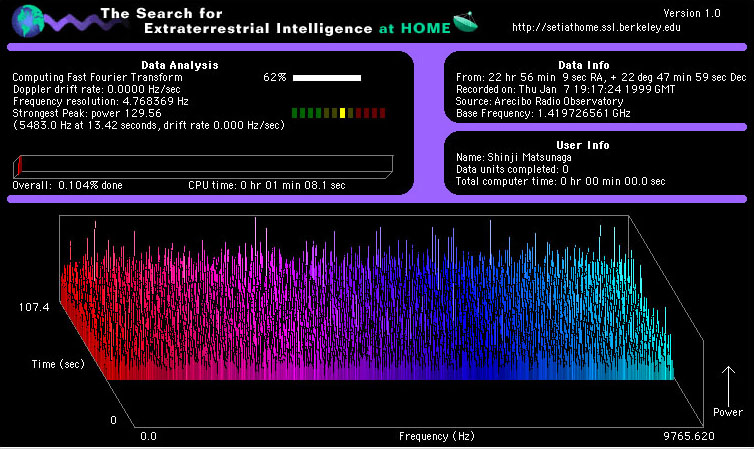Screen dimensions: 754x449
Task: Open the setiathome.ssl.berkeley.edu URL
Action: (x=596, y=27)
